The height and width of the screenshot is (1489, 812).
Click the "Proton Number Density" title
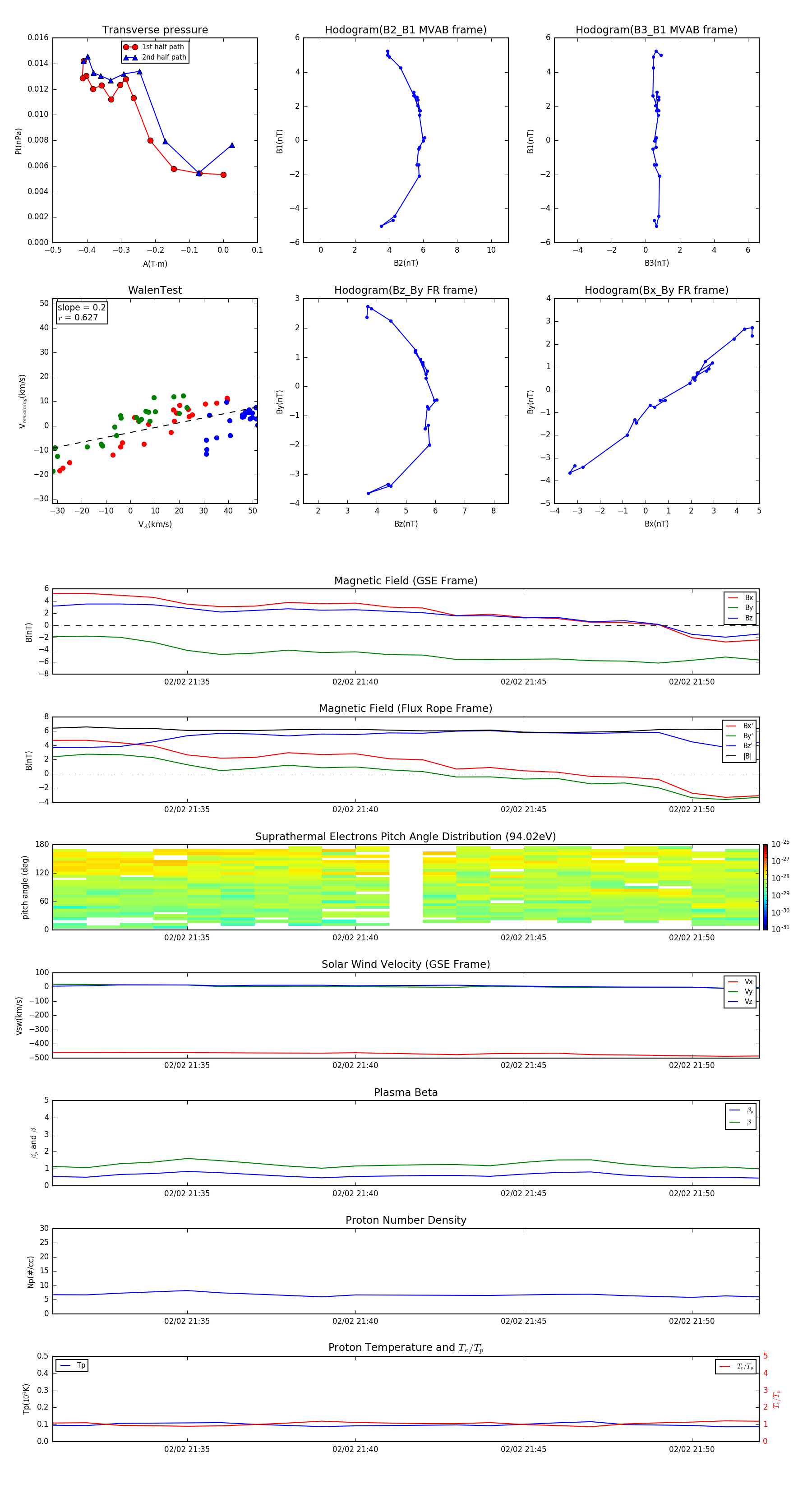point(406,1221)
